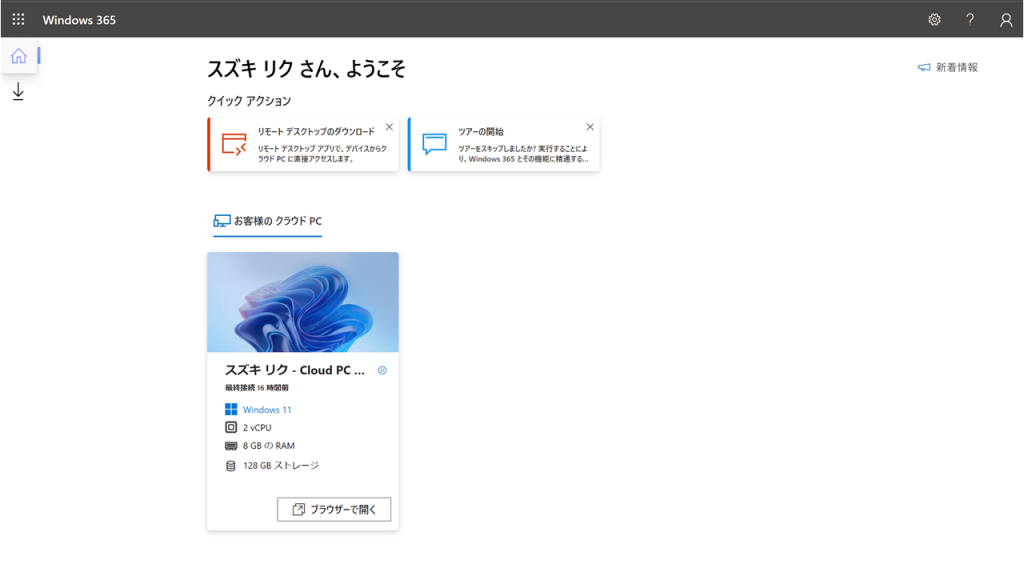Click the クイック アクション heading
The width and height of the screenshot is (1024, 576).
(x=249, y=101)
